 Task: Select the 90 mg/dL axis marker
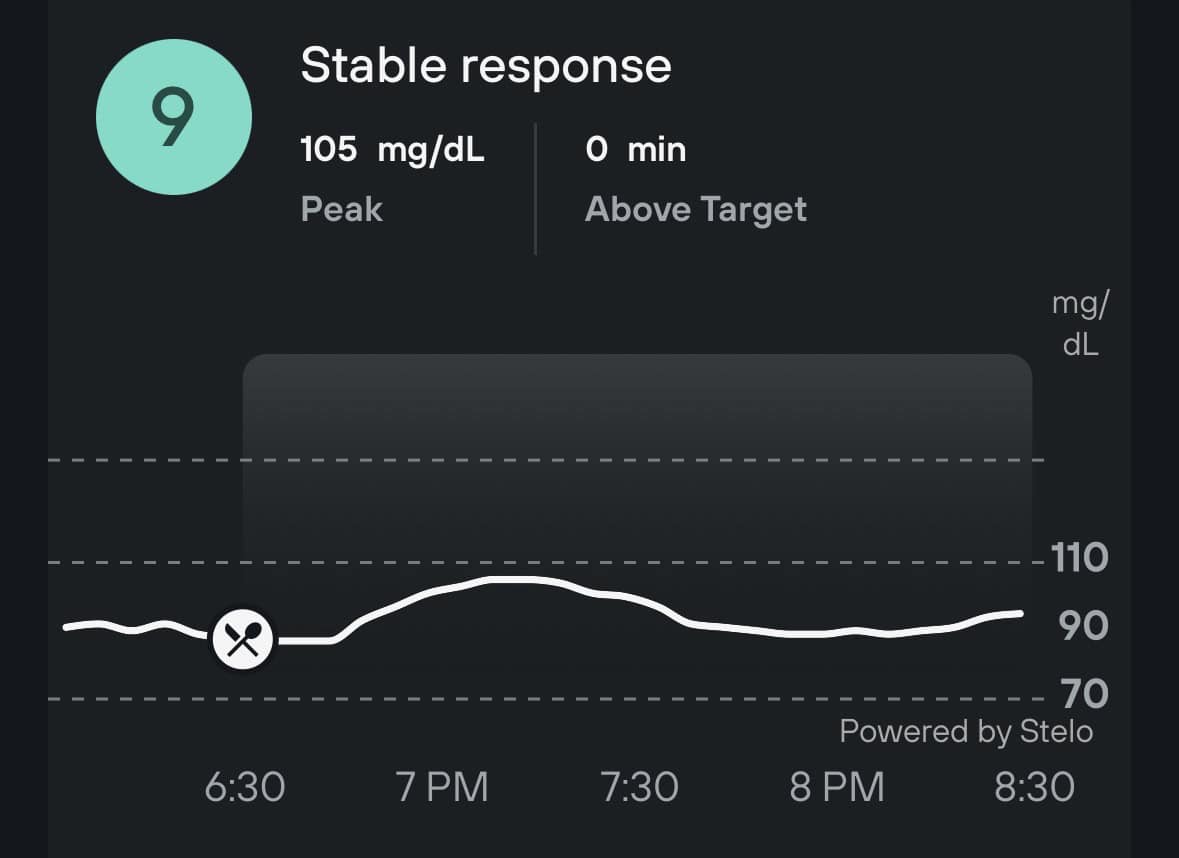click(x=1082, y=624)
